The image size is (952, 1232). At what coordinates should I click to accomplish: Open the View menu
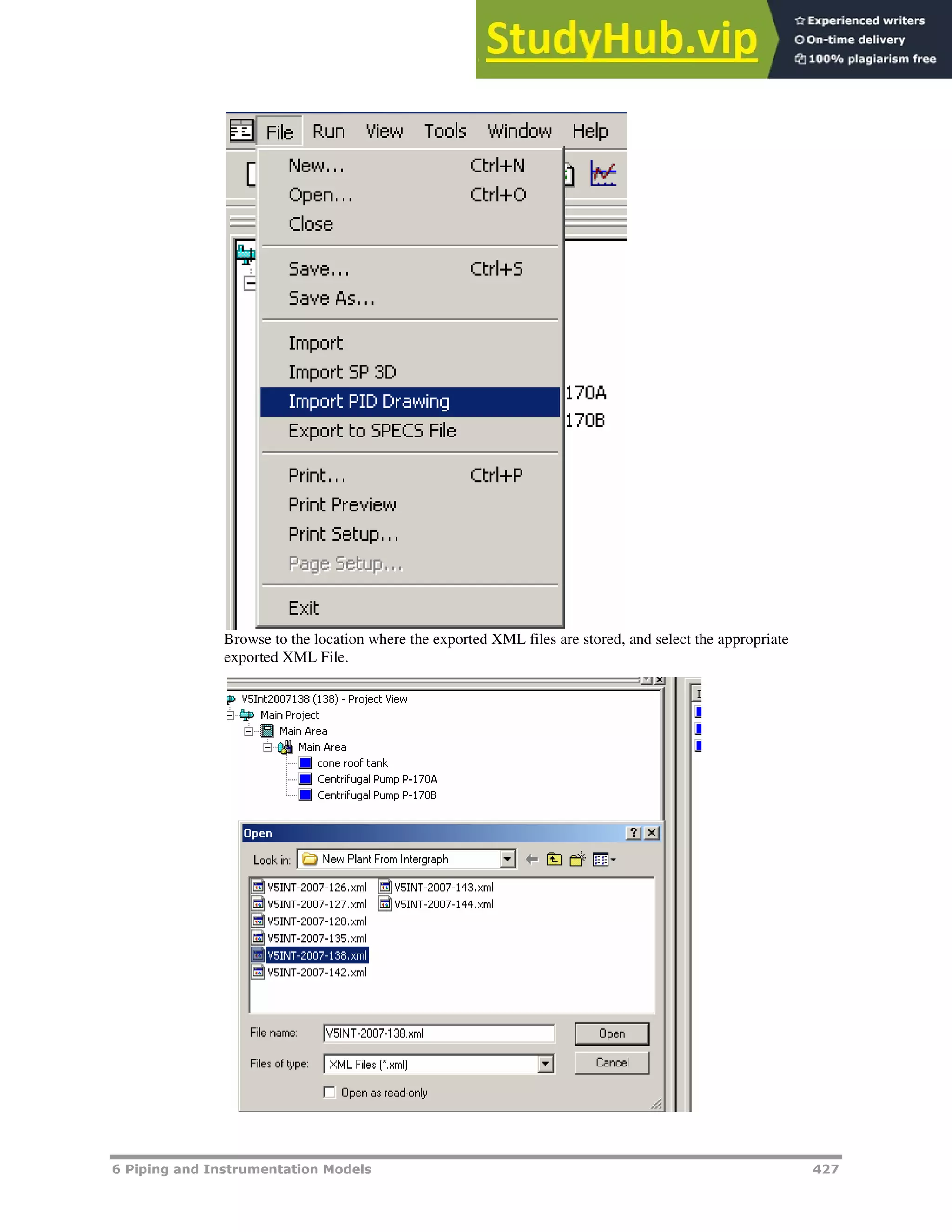coord(384,132)
